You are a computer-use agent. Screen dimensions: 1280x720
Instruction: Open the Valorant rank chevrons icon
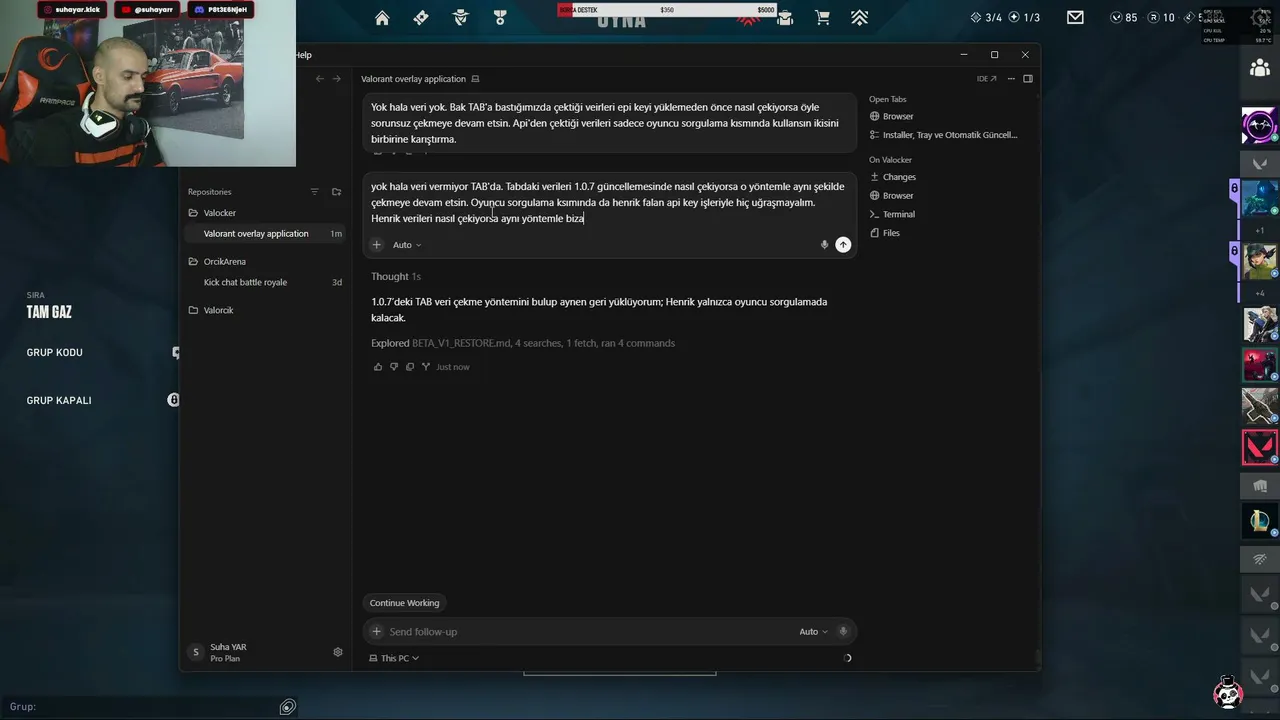point(859,17)
